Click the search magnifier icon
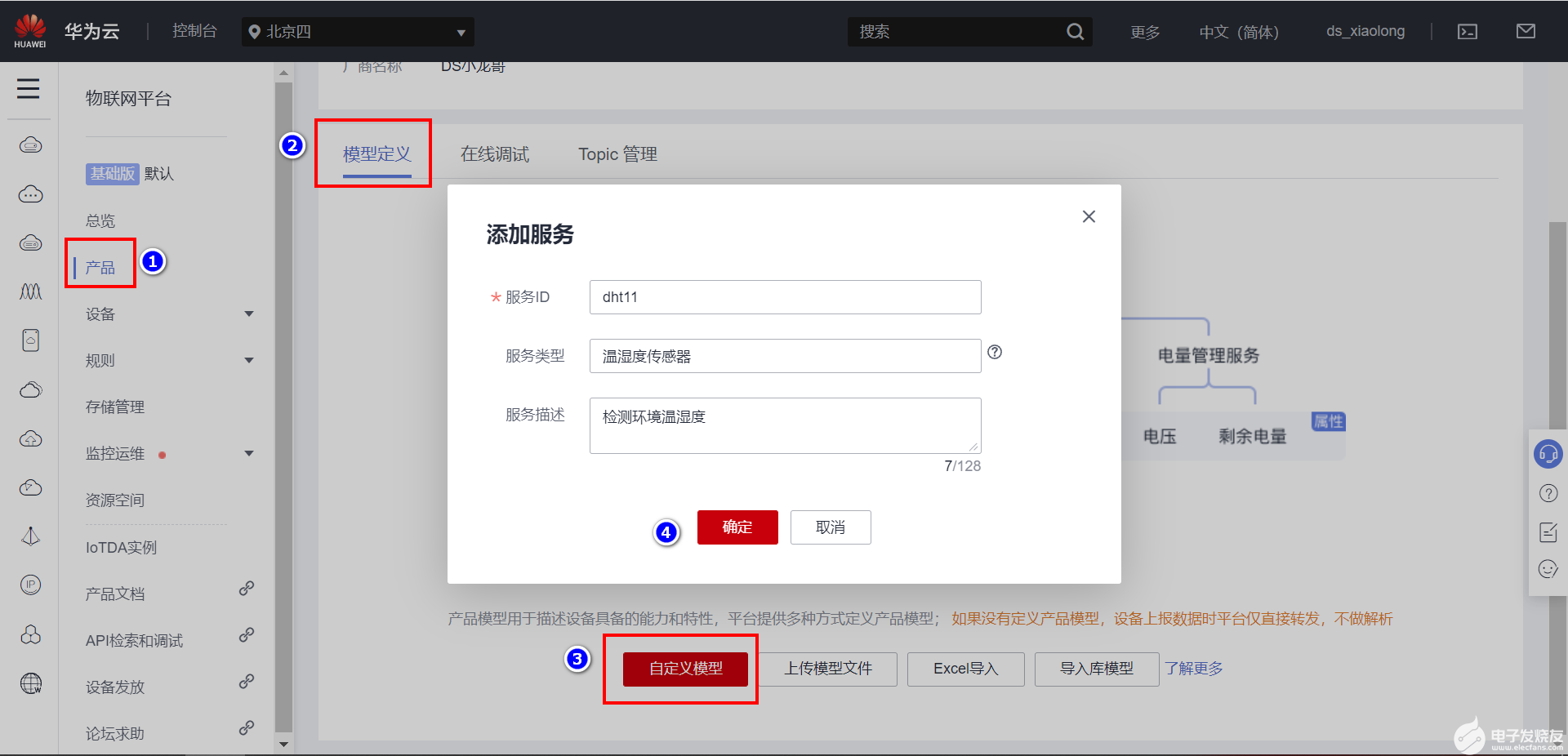The image size is (1568, 756). tap(1076, 32)
